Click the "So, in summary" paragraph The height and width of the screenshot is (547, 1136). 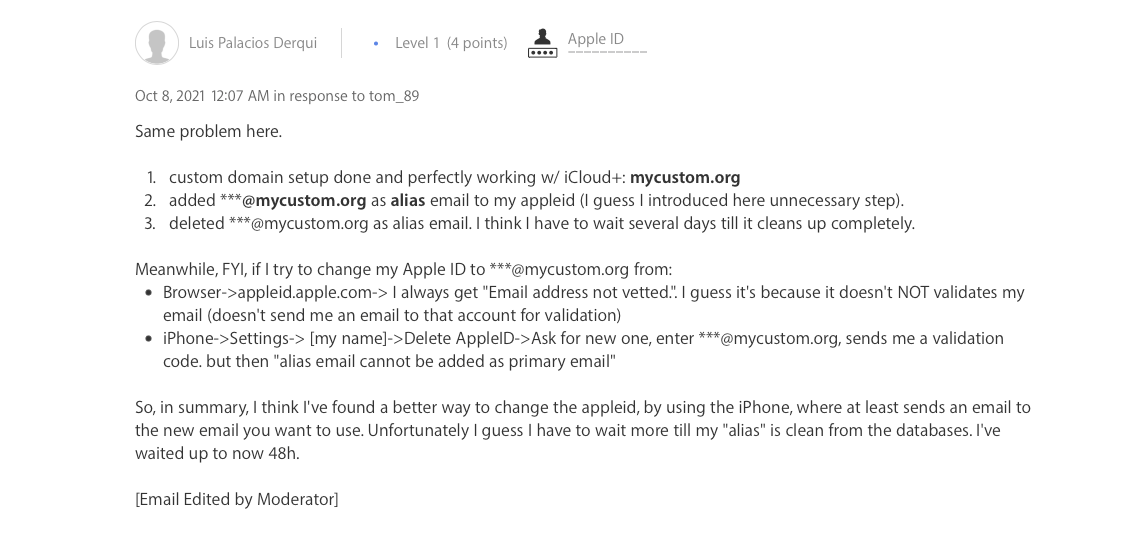point(582,430)
